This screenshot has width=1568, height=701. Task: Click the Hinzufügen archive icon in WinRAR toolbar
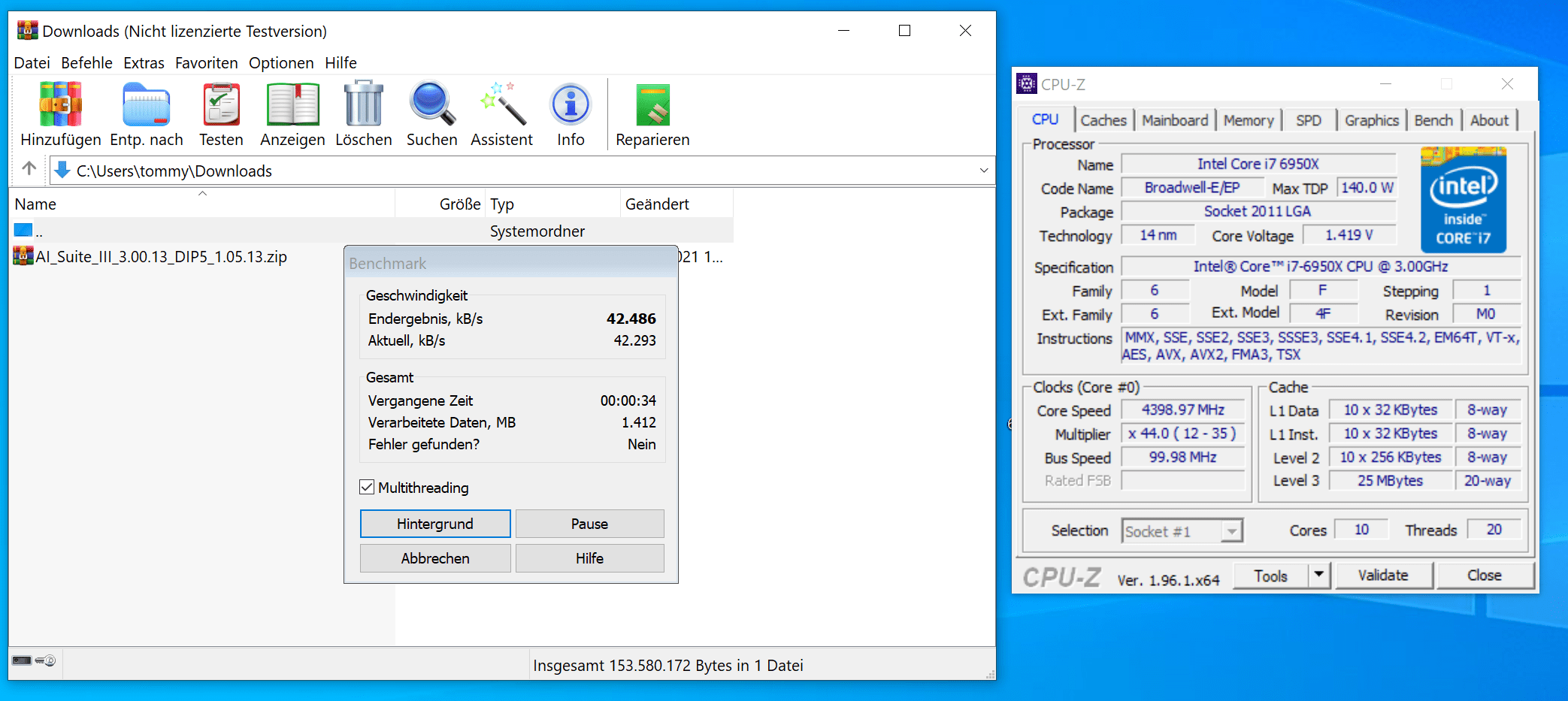click(61, 104)
